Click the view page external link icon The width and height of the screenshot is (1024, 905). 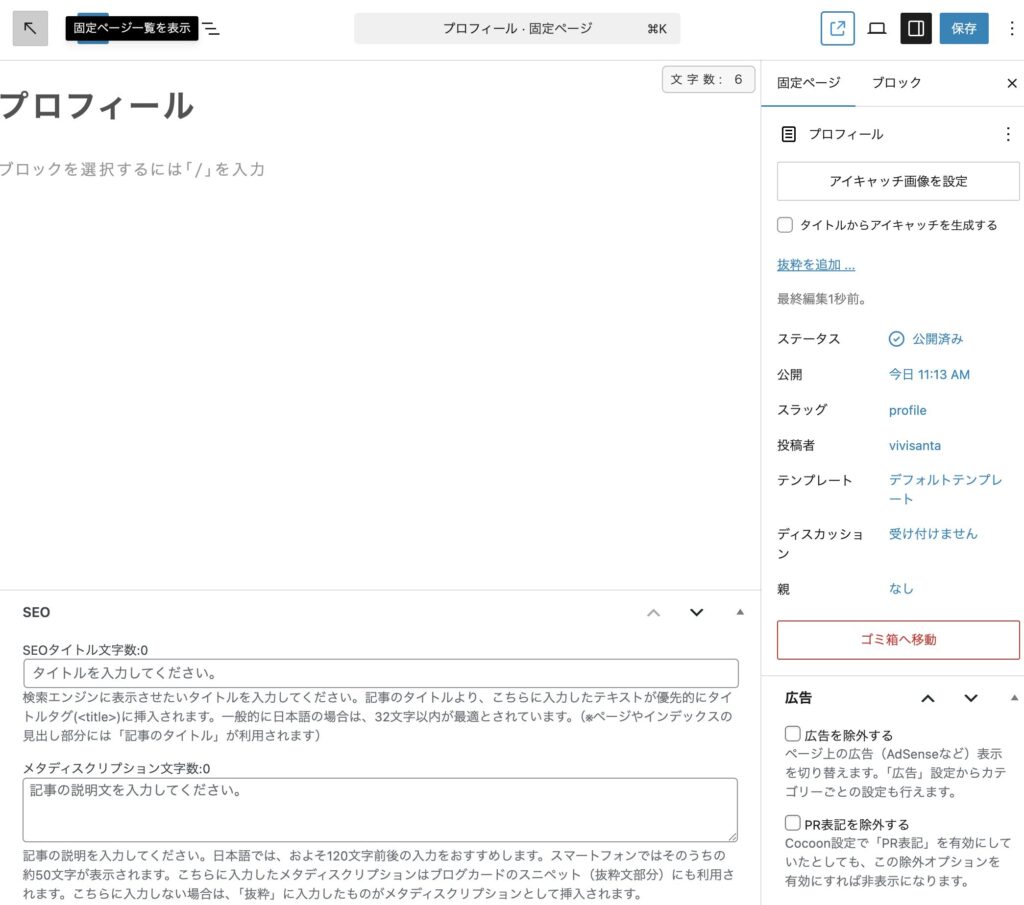tap(837, 28)
